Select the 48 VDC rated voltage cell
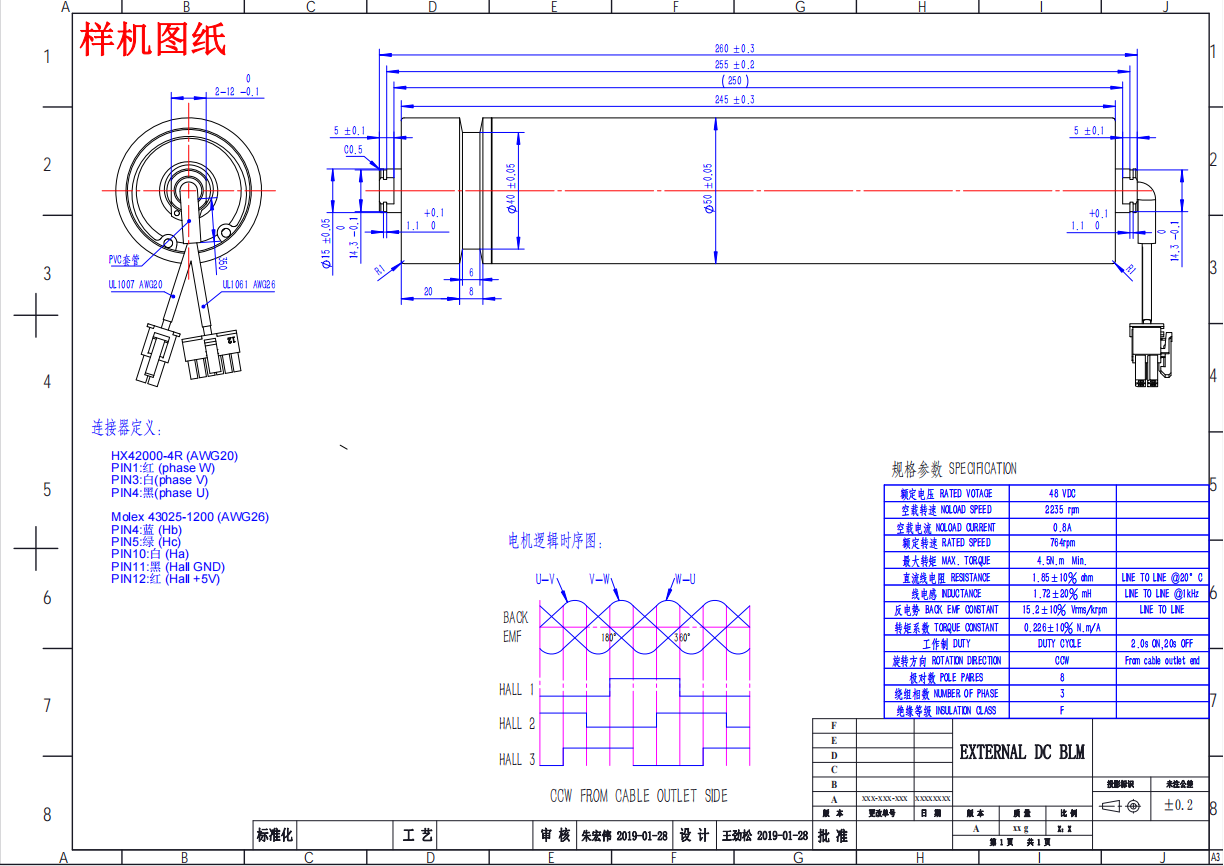Screen dimensions: 1224x866 coord(1061,493)
